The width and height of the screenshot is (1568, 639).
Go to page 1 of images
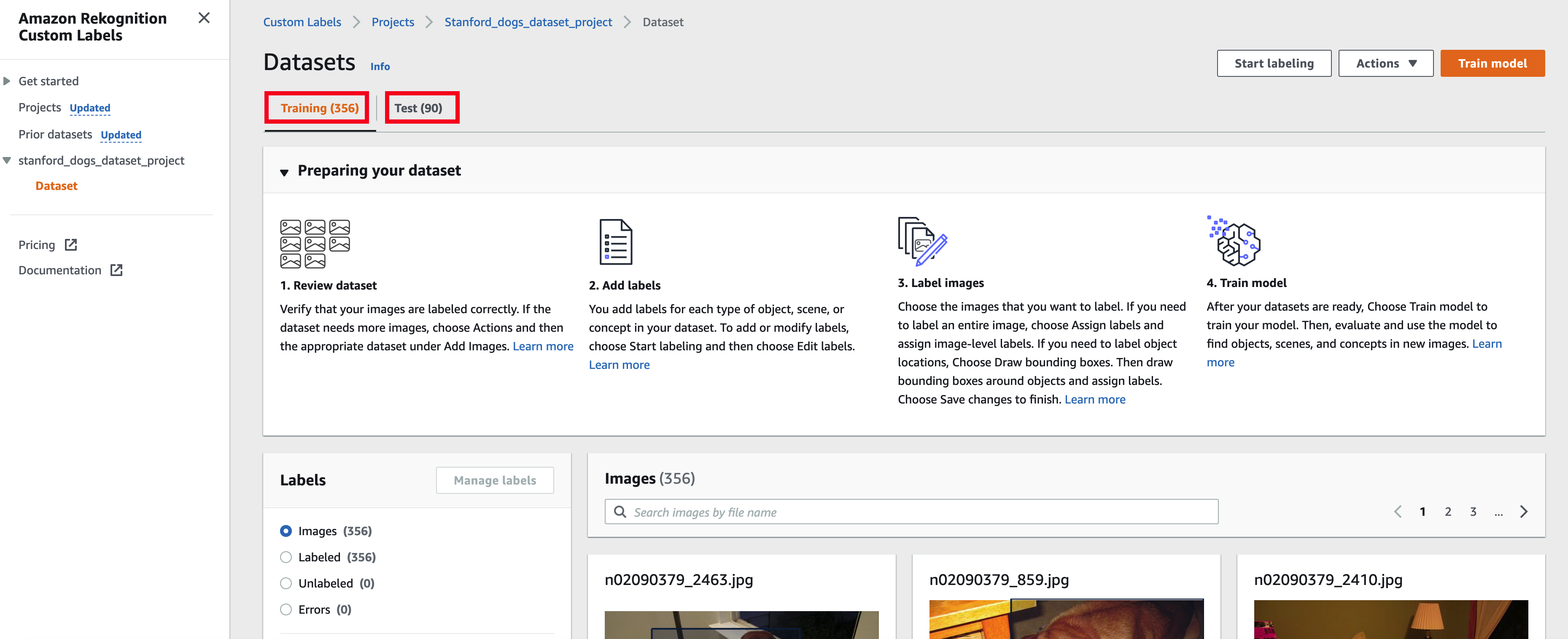pos(1423,512)
